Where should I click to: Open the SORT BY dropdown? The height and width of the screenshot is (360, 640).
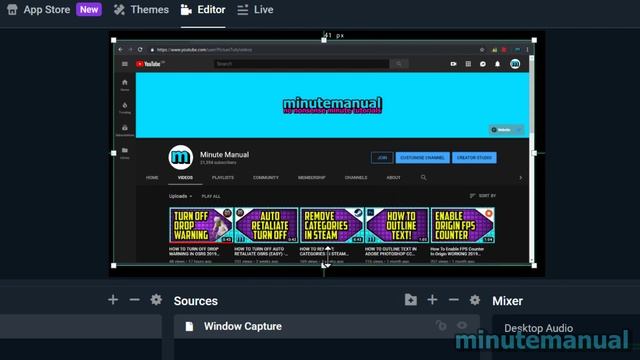(x=483, y=196)
